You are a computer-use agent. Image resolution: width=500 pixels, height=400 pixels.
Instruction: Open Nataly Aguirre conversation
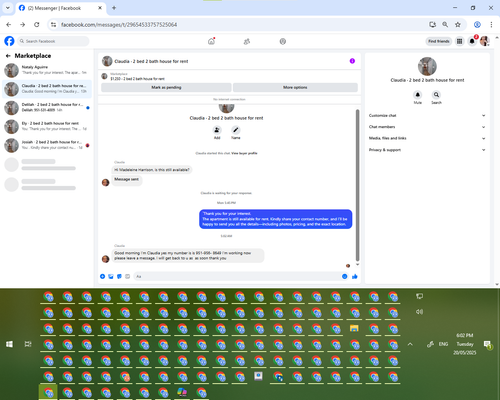(x=47, y=70)
